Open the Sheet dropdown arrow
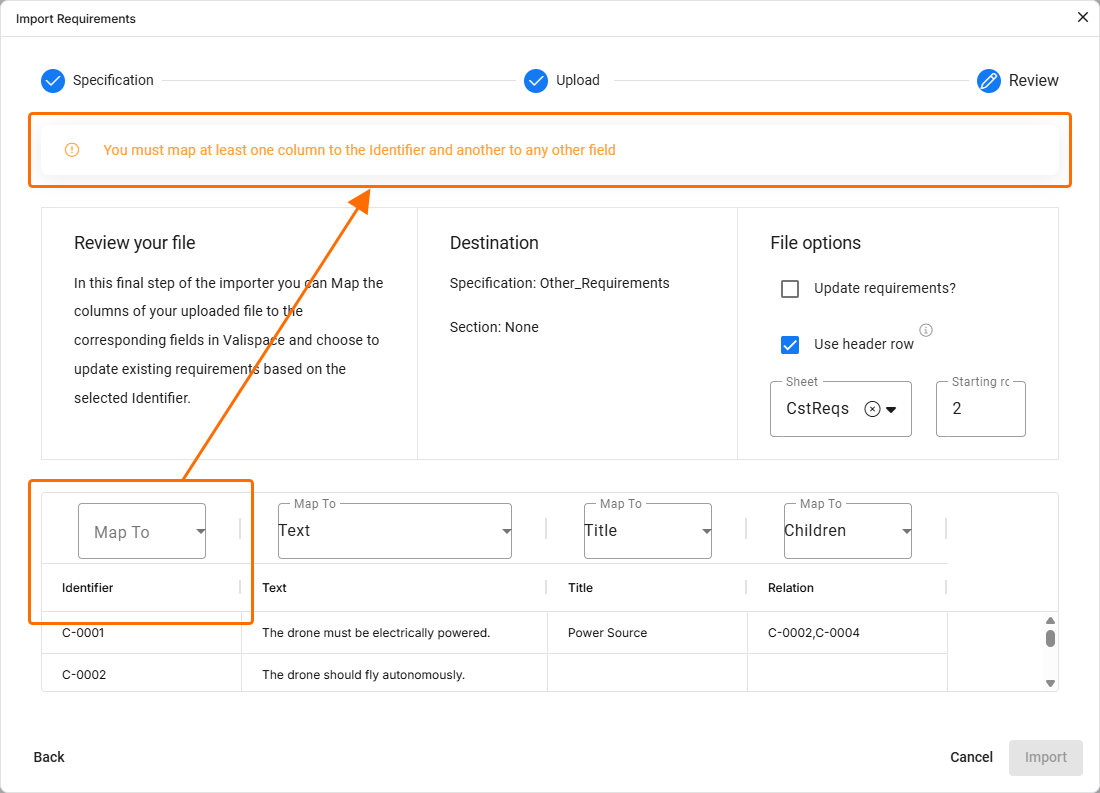 [891, 409]
